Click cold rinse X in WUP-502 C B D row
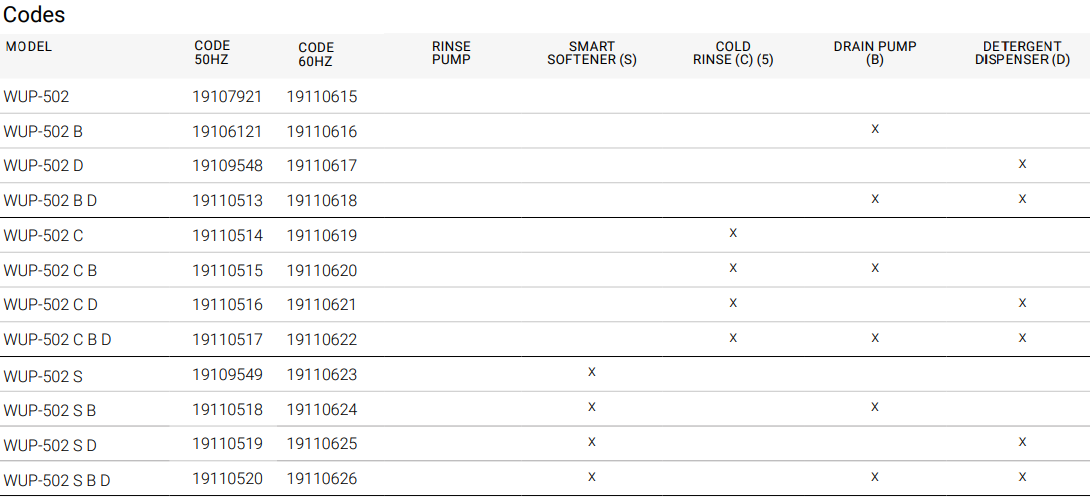 point(733,338)
